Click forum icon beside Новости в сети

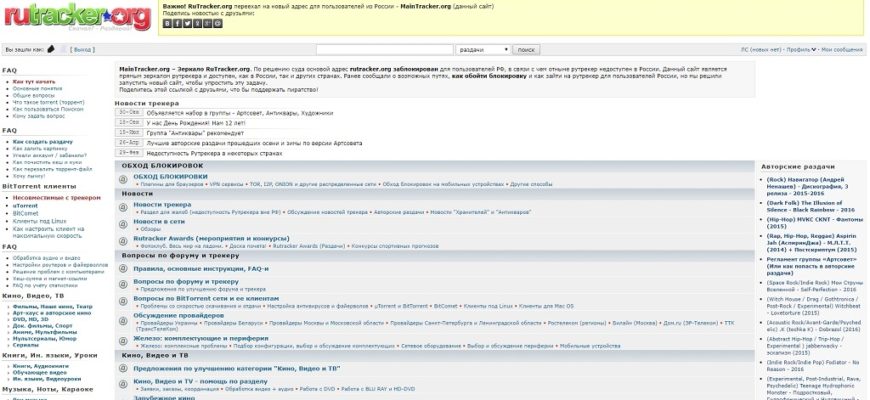[x=123, y=224]
